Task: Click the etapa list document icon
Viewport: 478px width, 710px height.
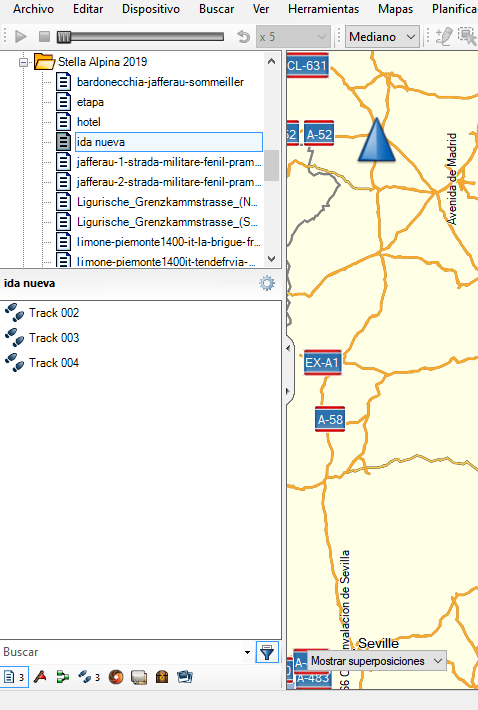Action: tap(63, 102)
